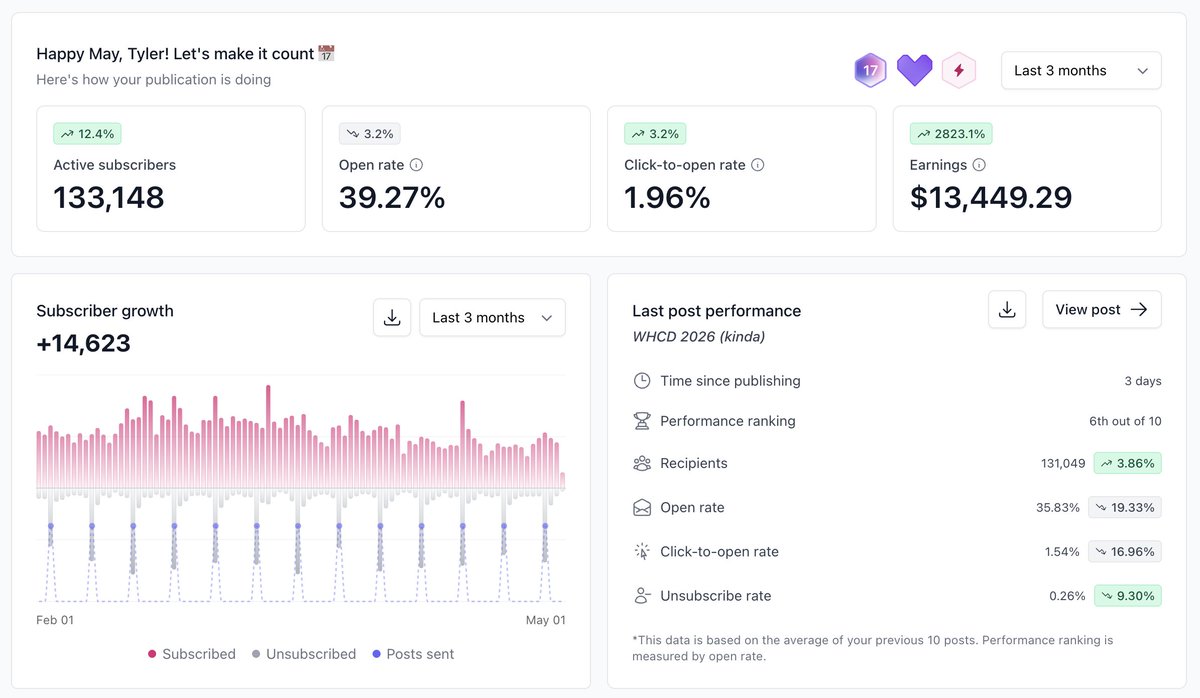Screen dimensions: 1200x698
Task: Click the Click-to-open rate info icon
Action: 758,165
